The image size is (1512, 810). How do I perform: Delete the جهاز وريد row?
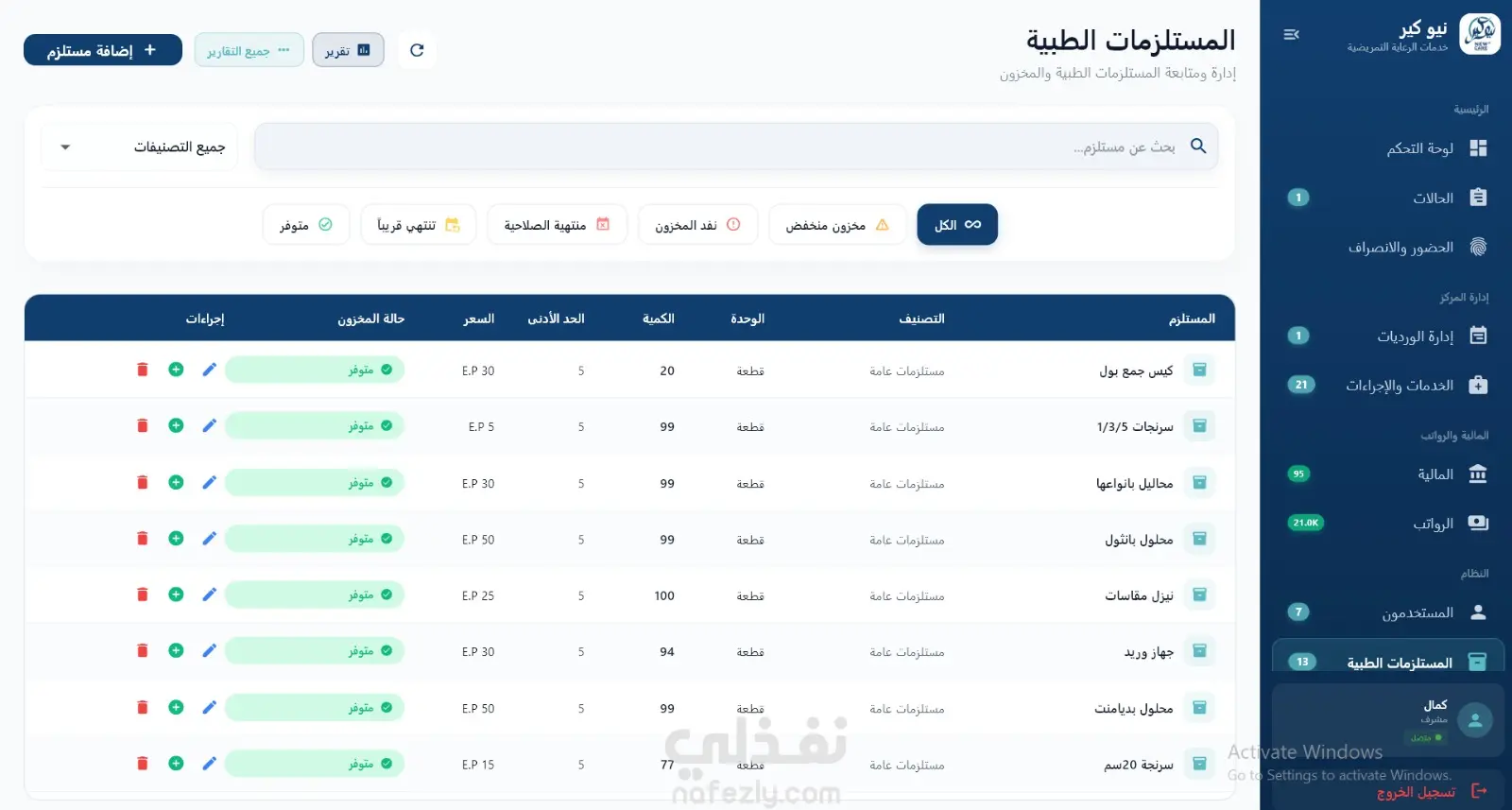[x=143, y=650]
